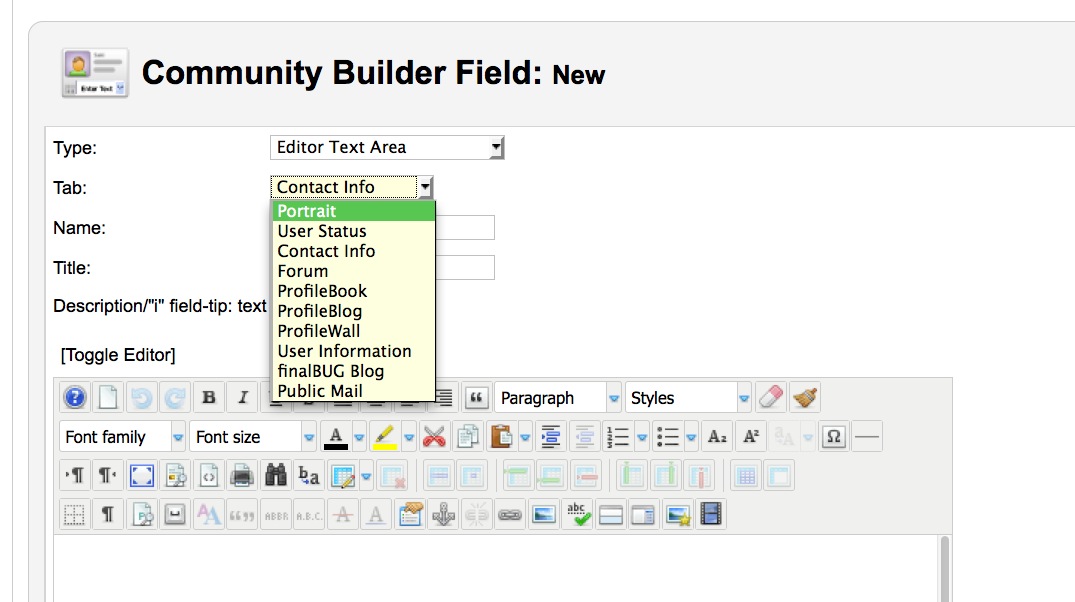1075x602 pixels.
Task: Select User Status in the Tab list
Action: (x=354, y=231)
